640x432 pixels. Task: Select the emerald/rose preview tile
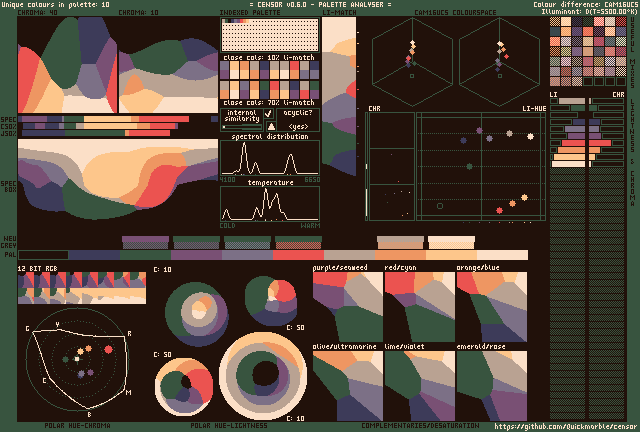point(491,384)
